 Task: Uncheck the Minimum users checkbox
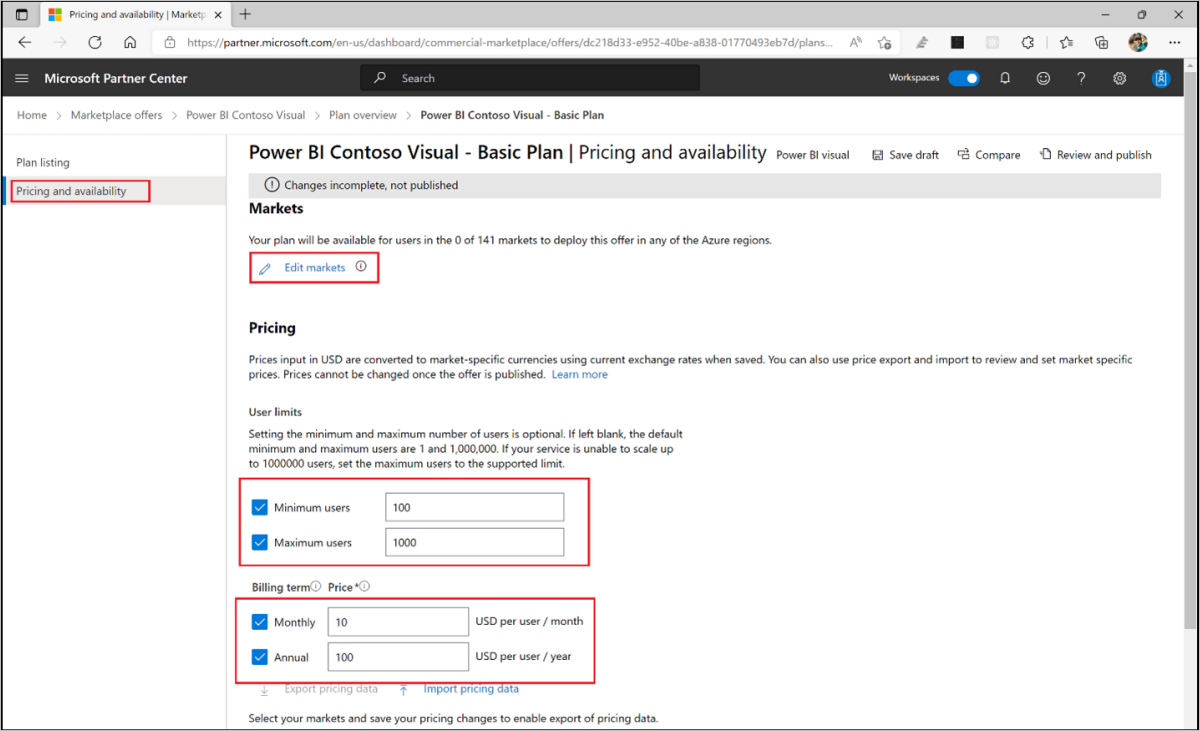(x=260, y=507)
